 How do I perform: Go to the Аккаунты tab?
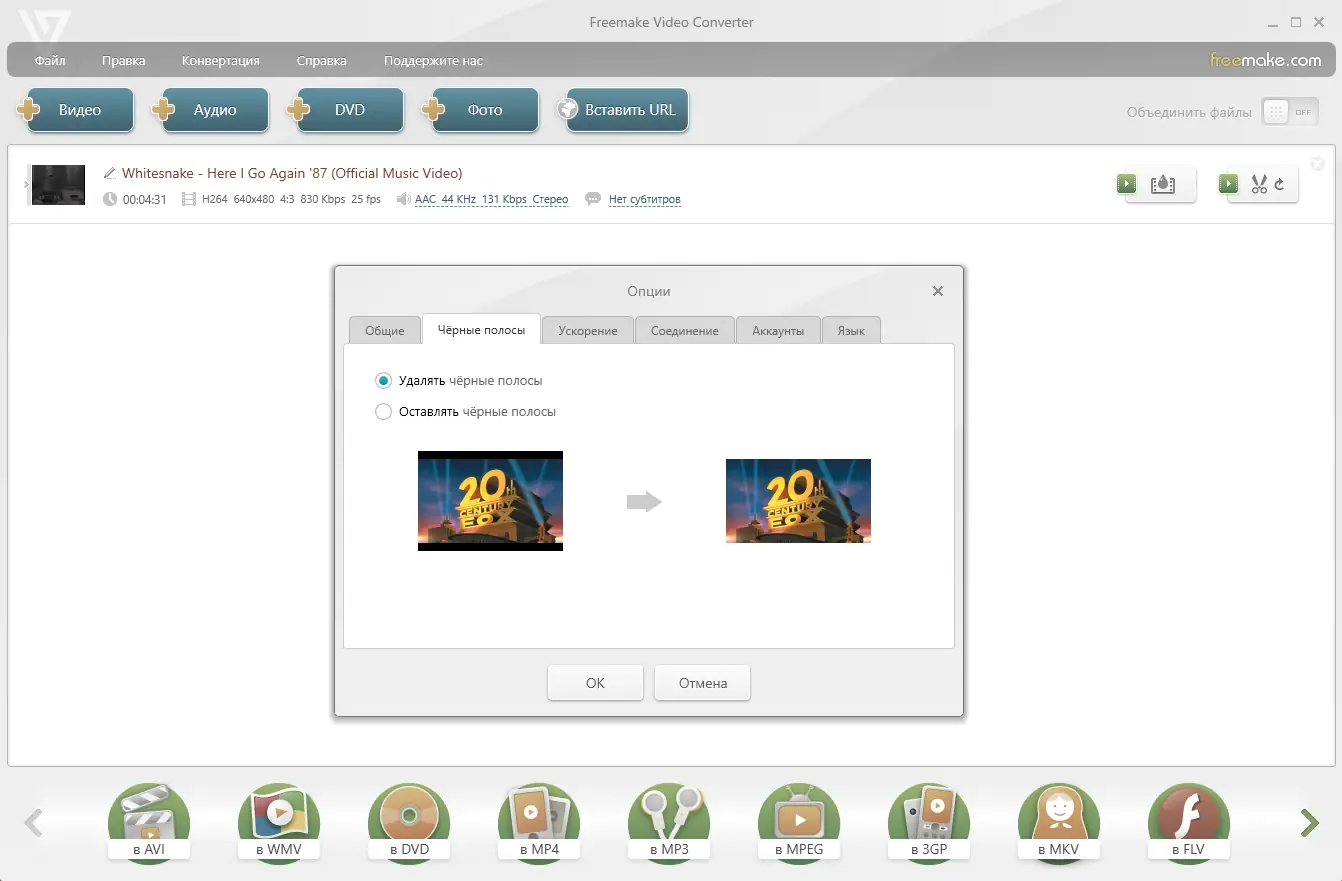[778, 330]
